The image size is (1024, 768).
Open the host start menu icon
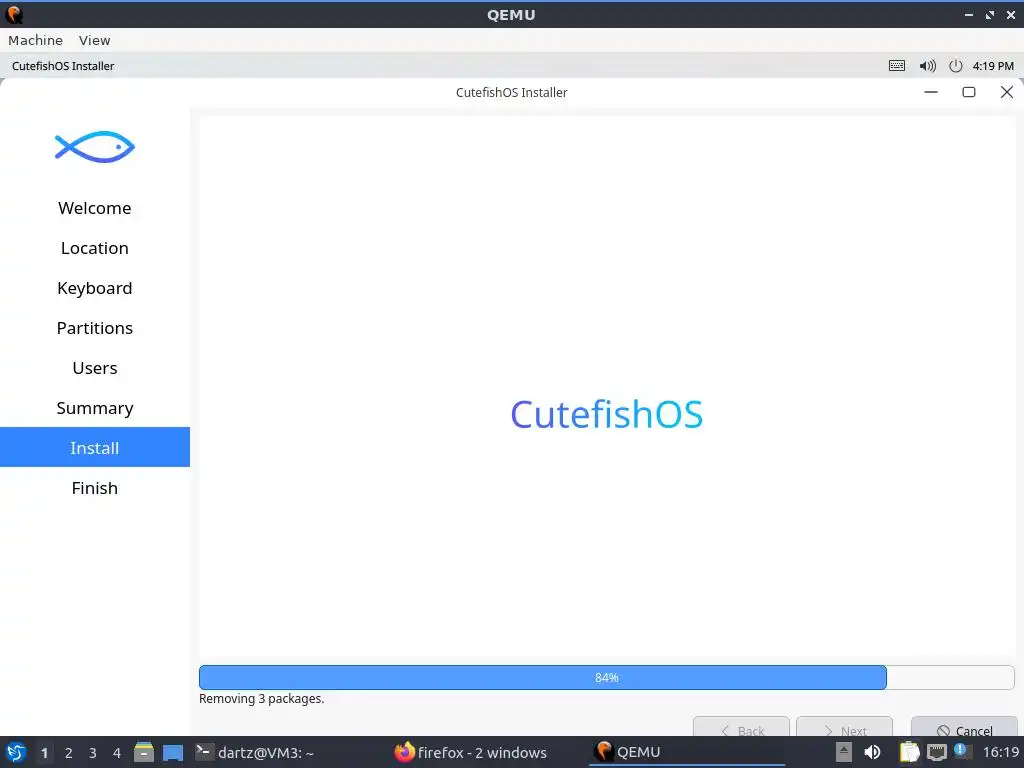tap(16, 752)
